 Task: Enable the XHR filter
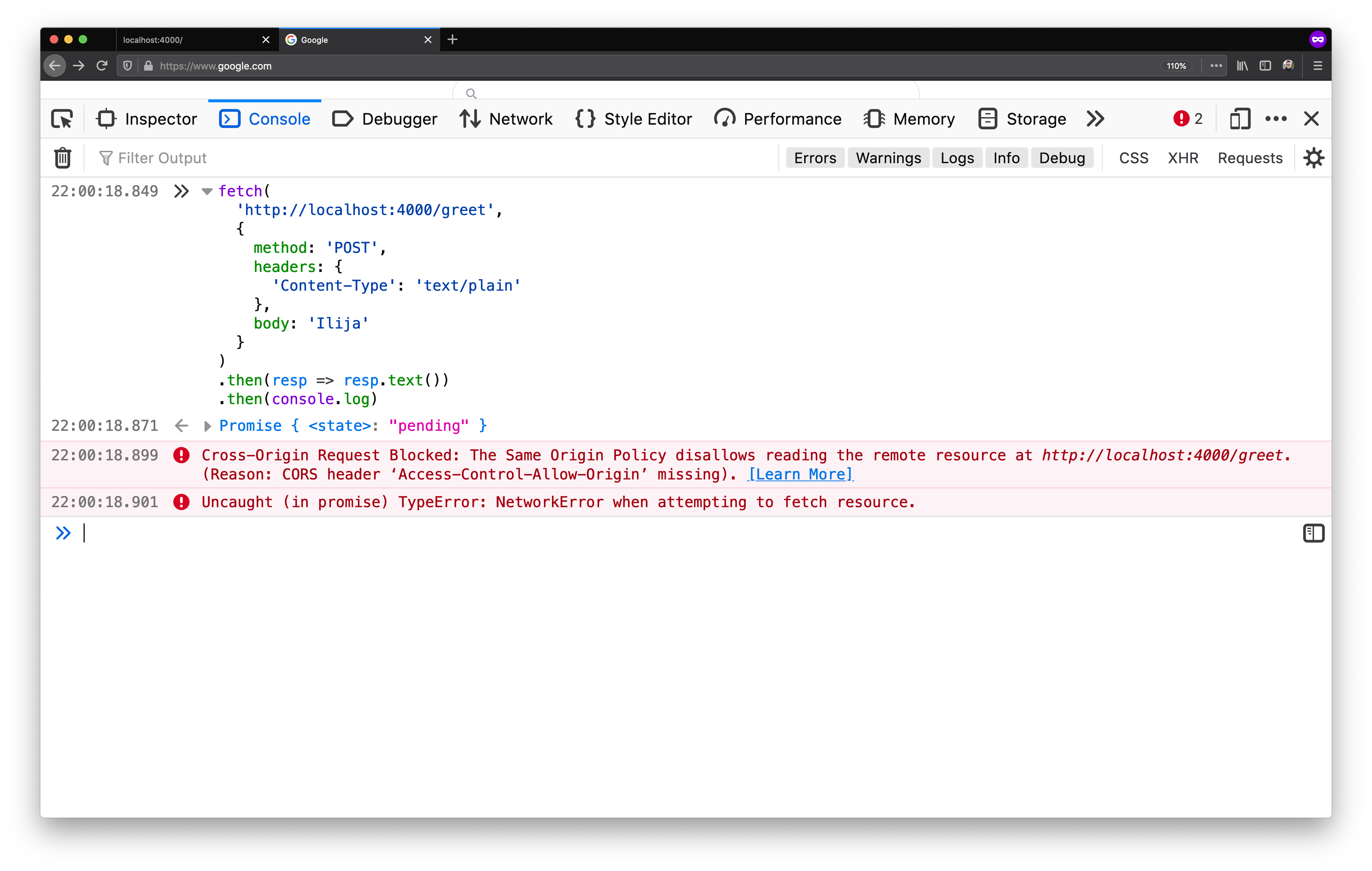tap(1183, 158)
